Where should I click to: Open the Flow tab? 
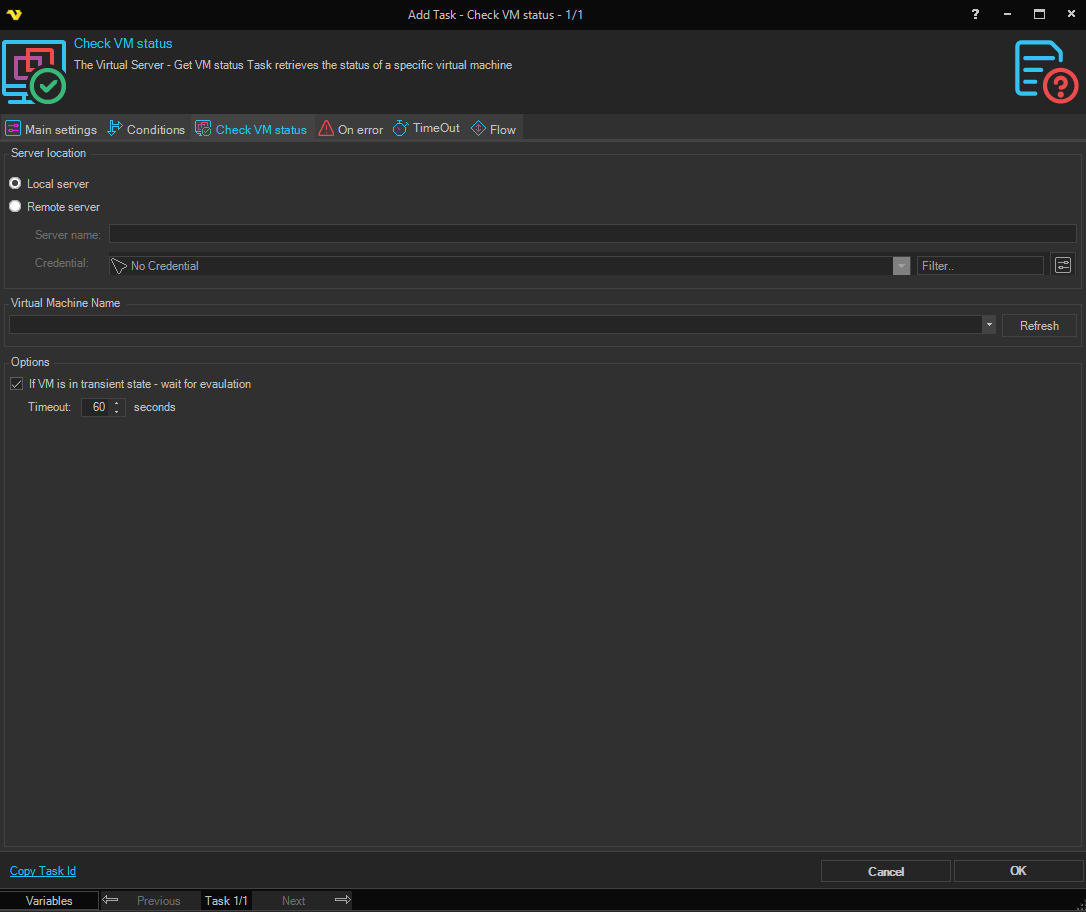click(493, 129)
